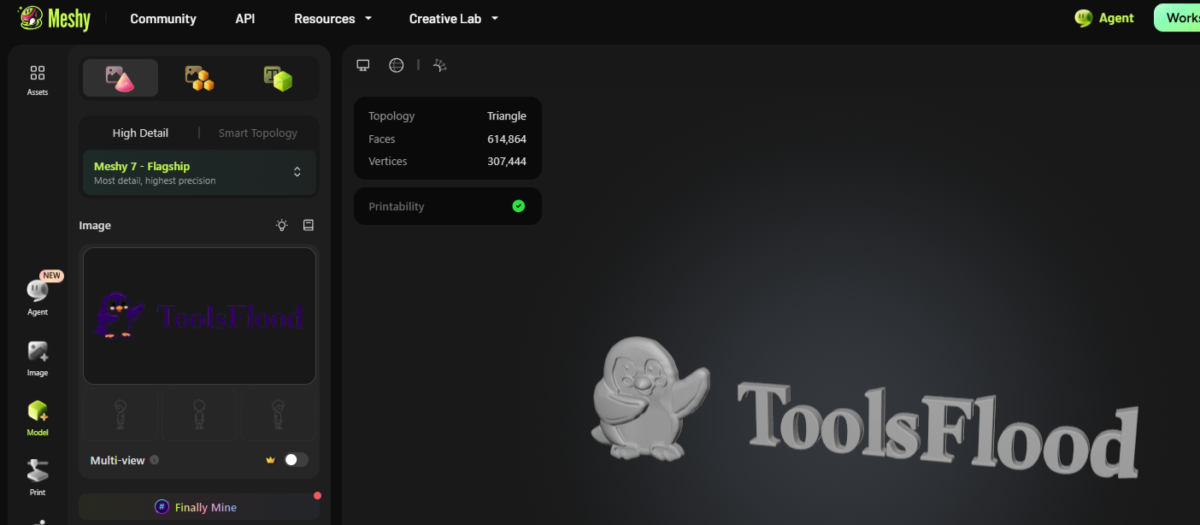Open Assets in the sidebar
The image size is (1200, 525).
pos(37,80)
